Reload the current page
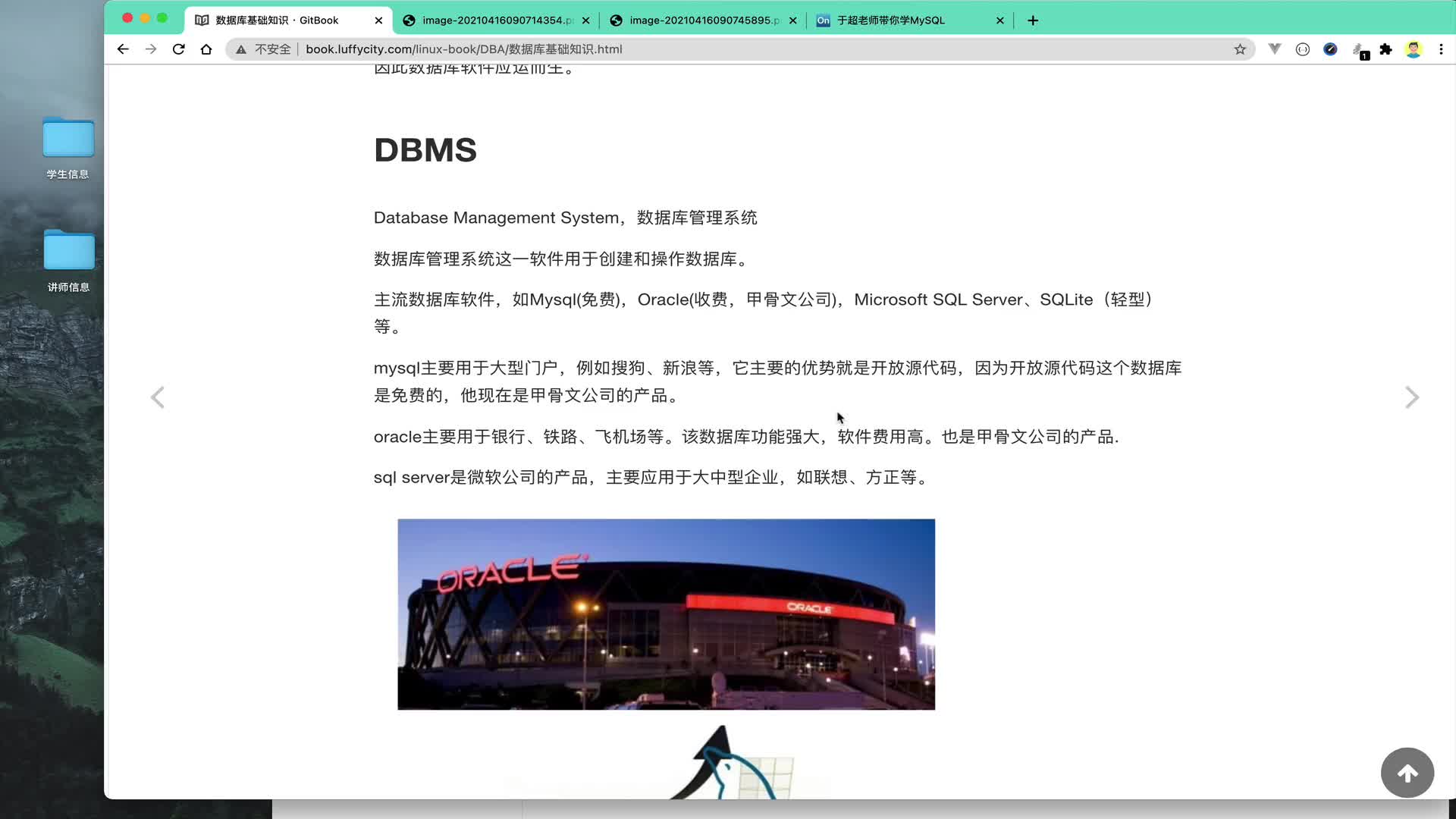The width and height of the screenshot is (1456, 819). pyautogui.click(x=179, y=49)
